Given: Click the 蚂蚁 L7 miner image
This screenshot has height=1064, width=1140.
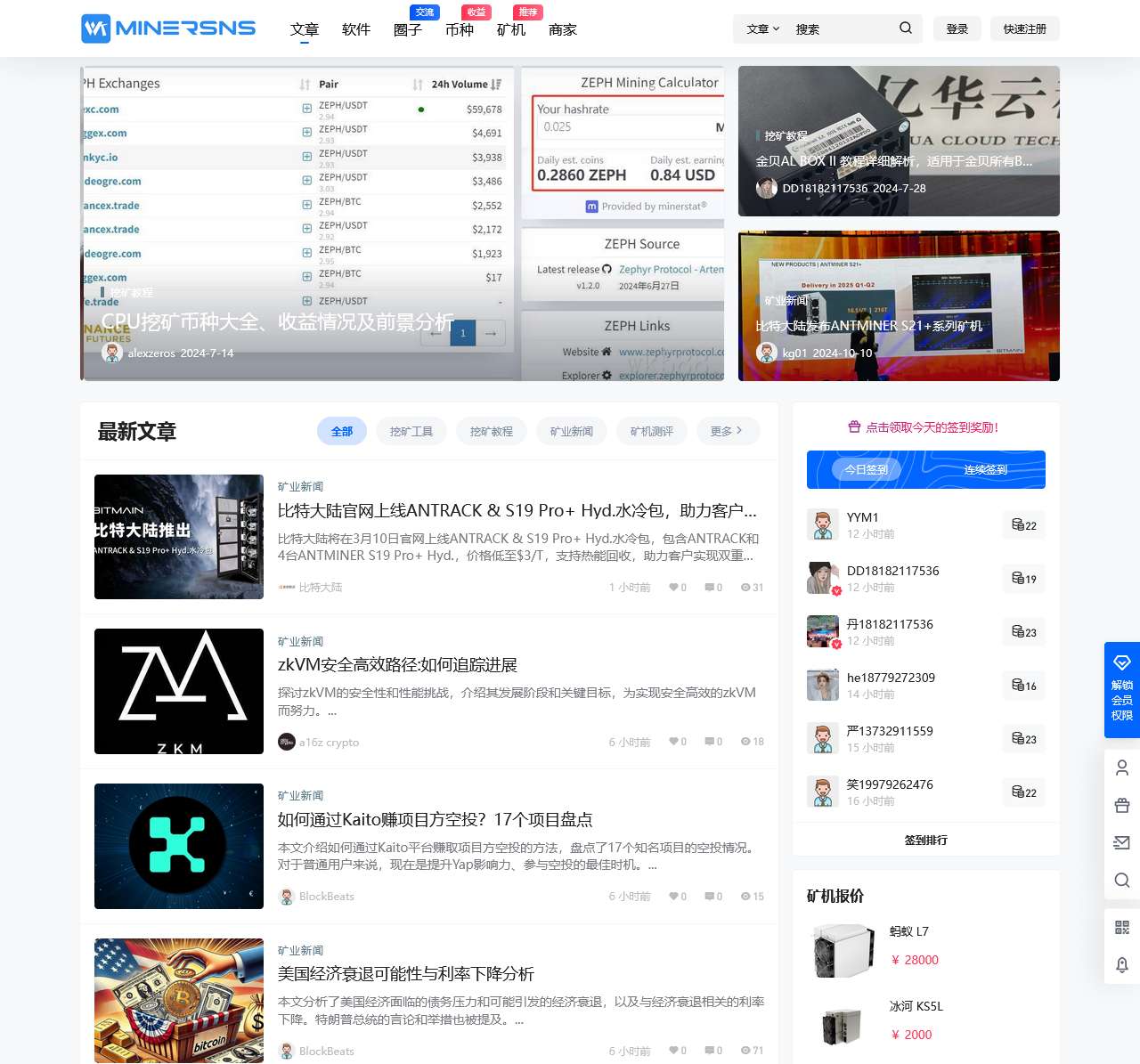Looking at the screenshot, I should click(x=843, y=950).
